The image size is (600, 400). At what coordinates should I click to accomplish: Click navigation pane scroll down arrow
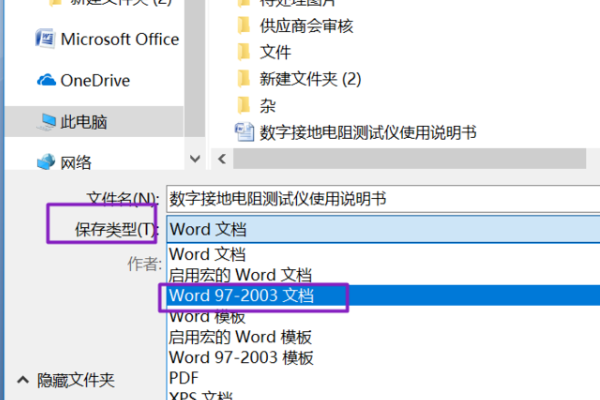[x=195, y=158]
